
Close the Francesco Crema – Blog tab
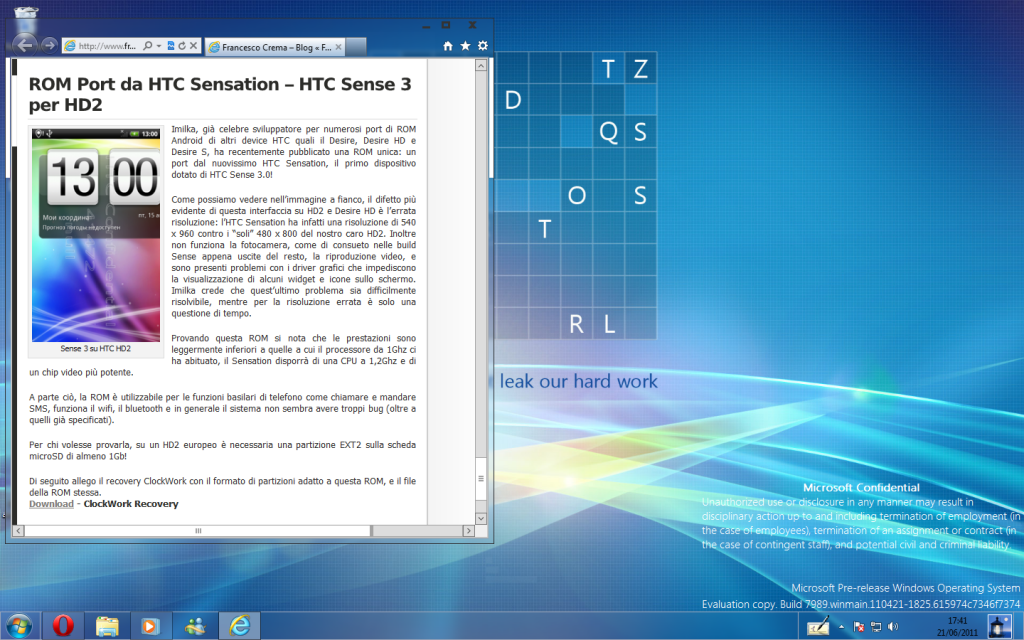point(338,47)
